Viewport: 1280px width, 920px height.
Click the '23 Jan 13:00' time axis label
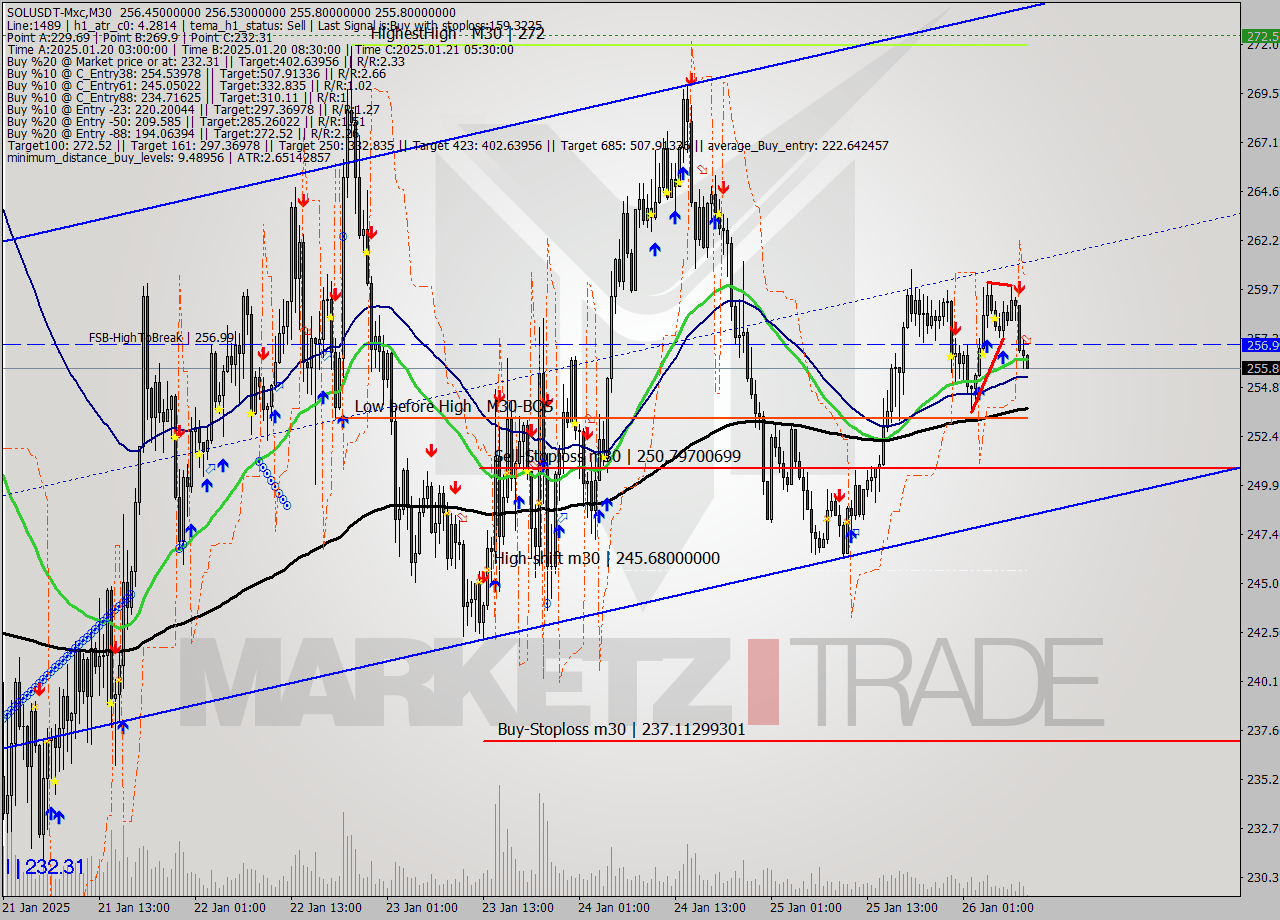coord(519,908)
